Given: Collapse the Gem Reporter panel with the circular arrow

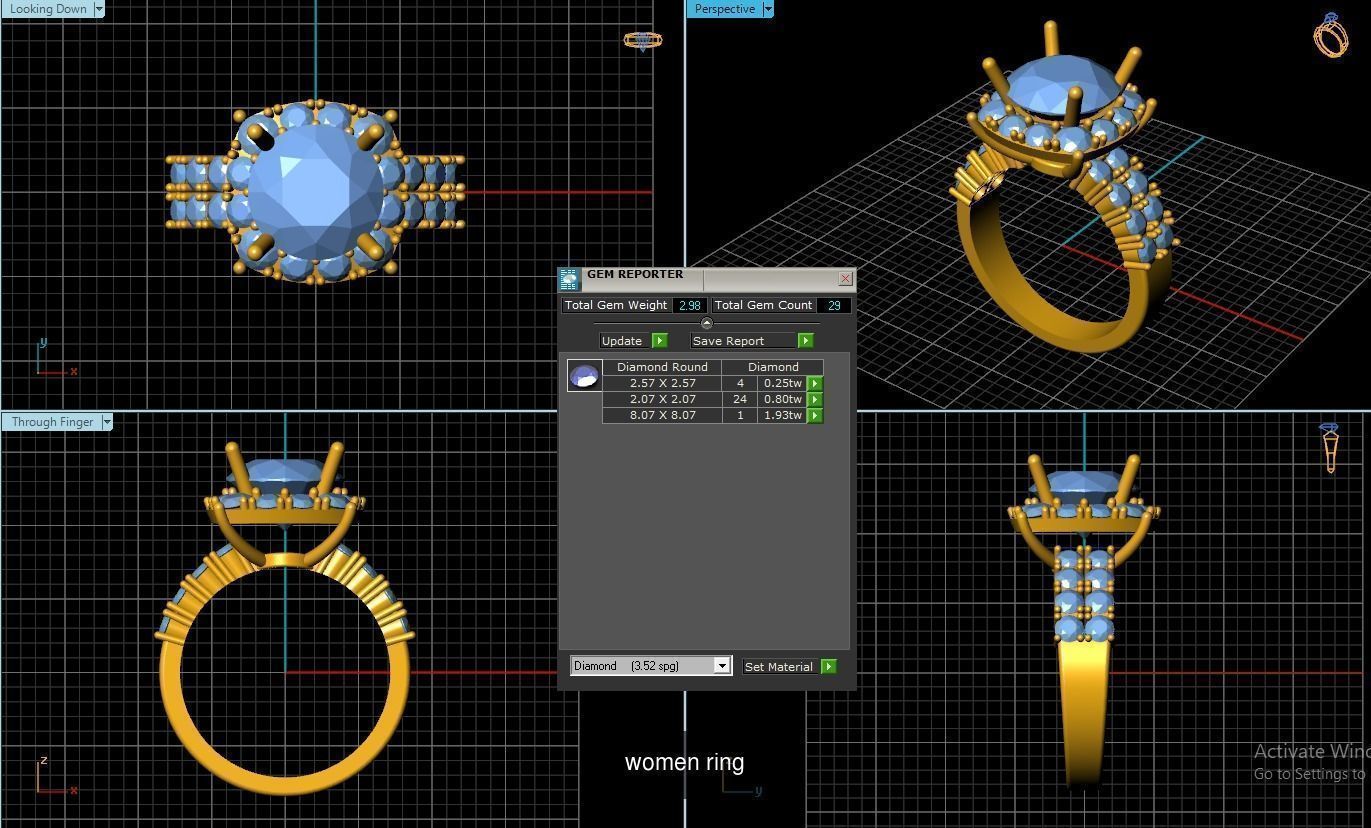Looking at the screenshot, I should (x=707, y=323).
